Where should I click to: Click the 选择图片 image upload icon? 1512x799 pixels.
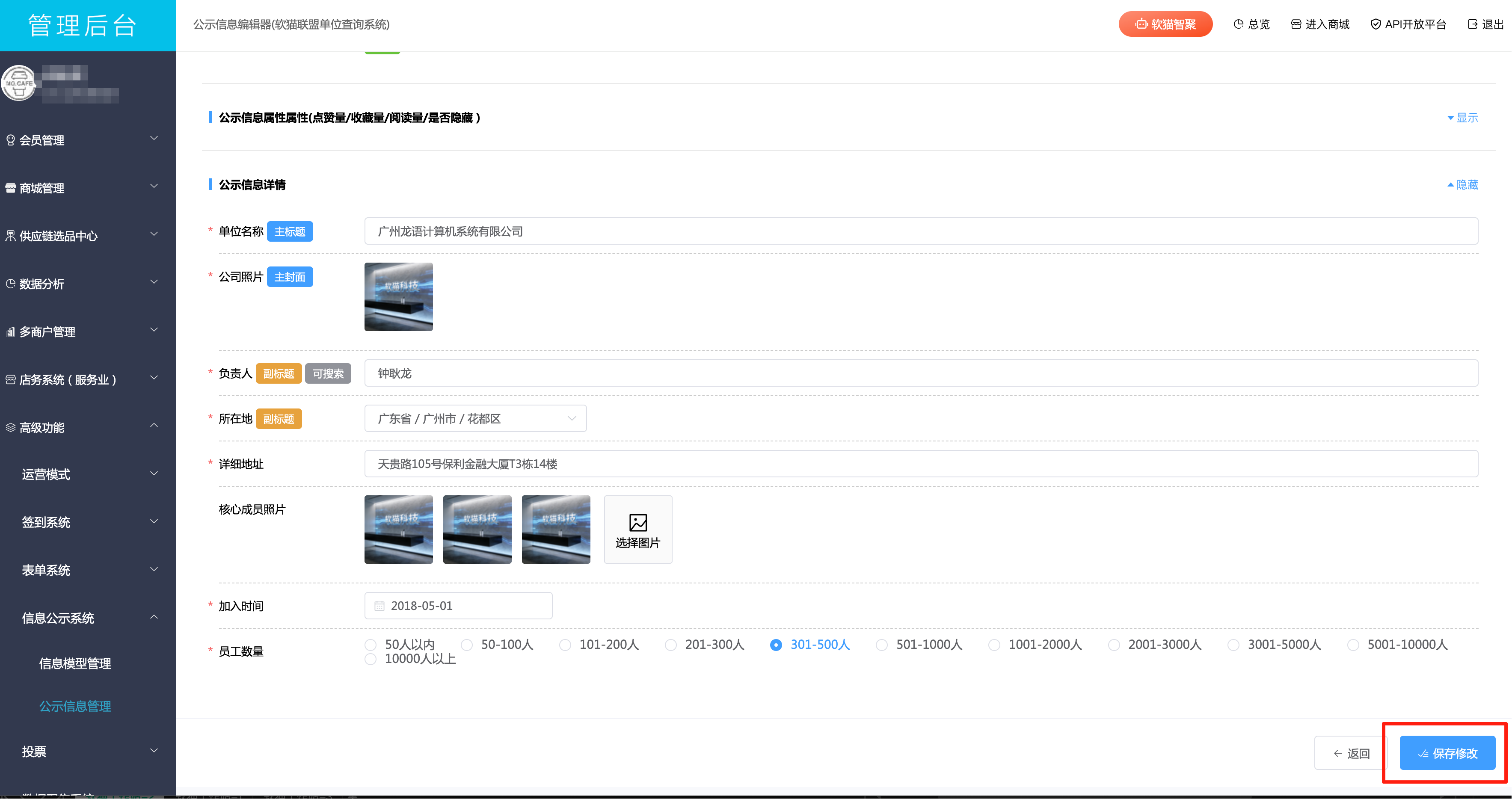pos(637,523)
